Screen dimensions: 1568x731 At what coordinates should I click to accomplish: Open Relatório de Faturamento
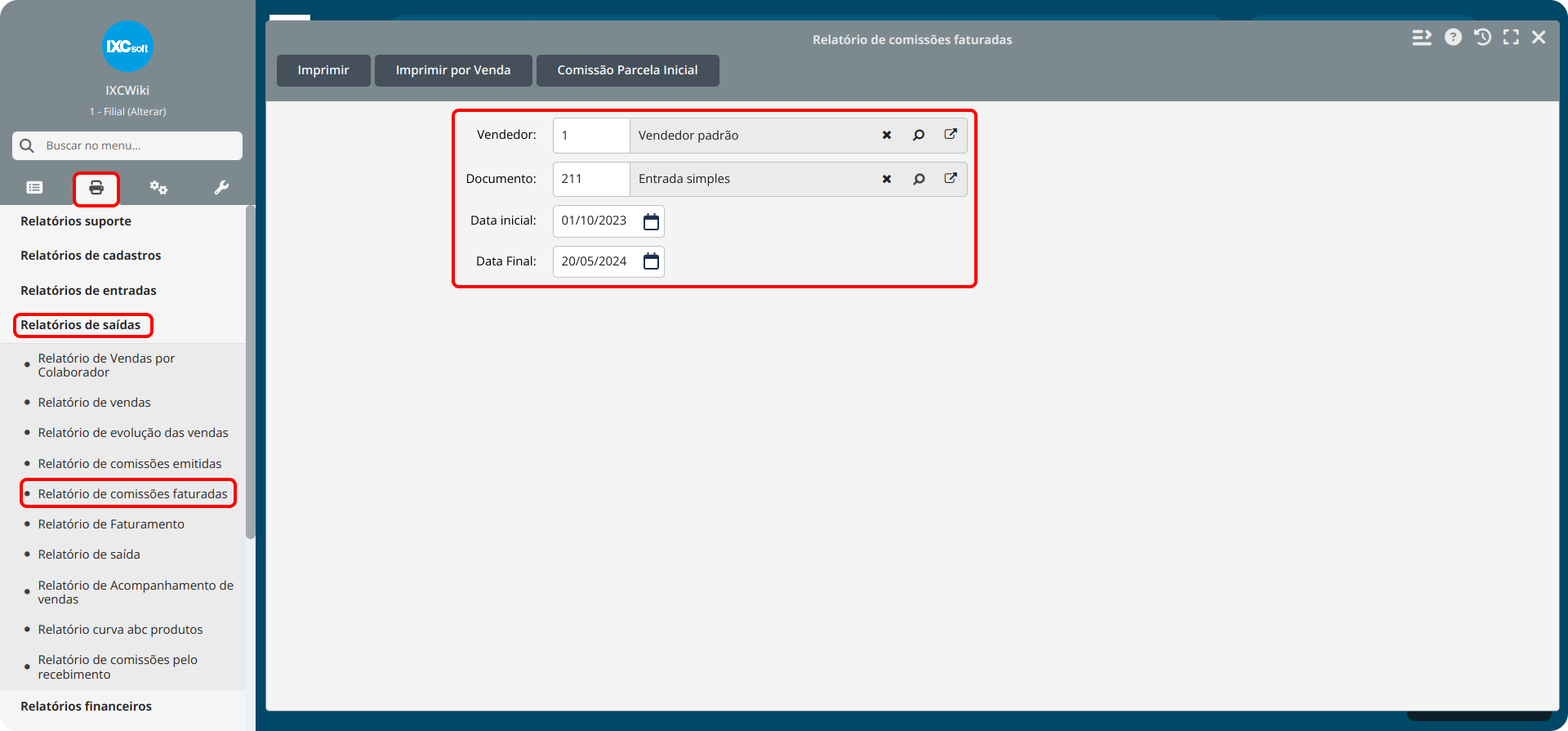(x=111, y=524)
